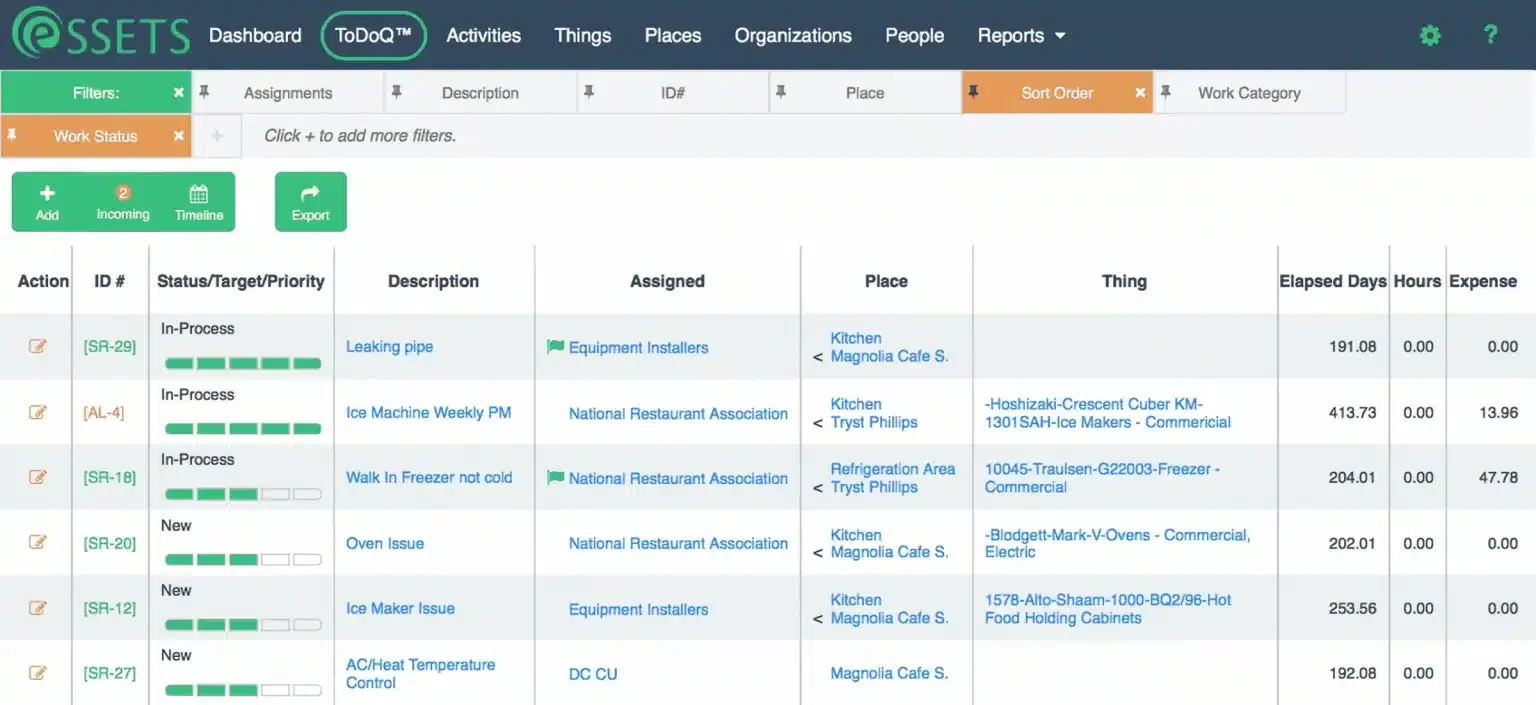Open Things section
The height and width of the screenshot is (705, 1536).
pyautogui.click(x=583, y=35)
